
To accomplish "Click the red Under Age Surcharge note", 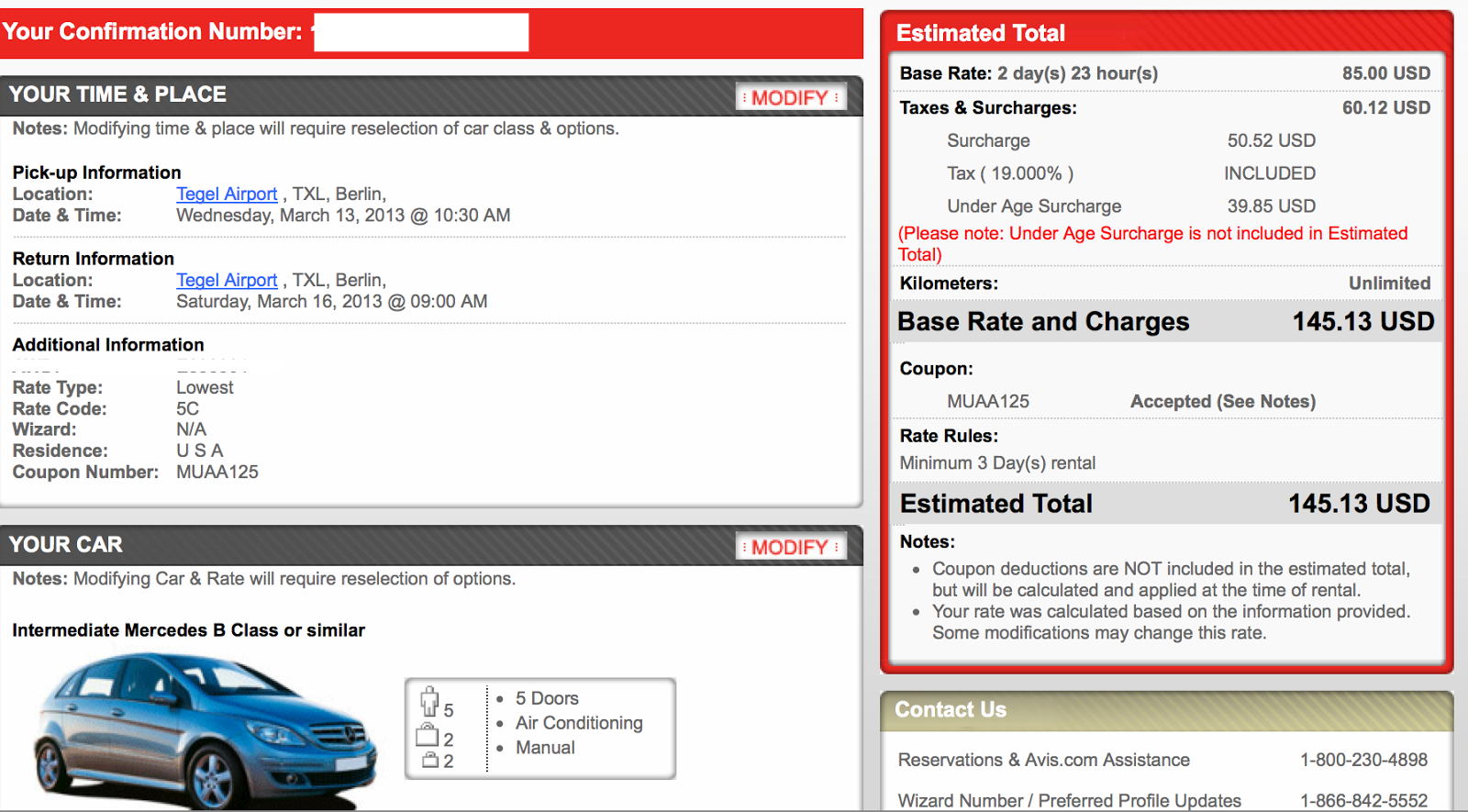I will (1152, 244).
